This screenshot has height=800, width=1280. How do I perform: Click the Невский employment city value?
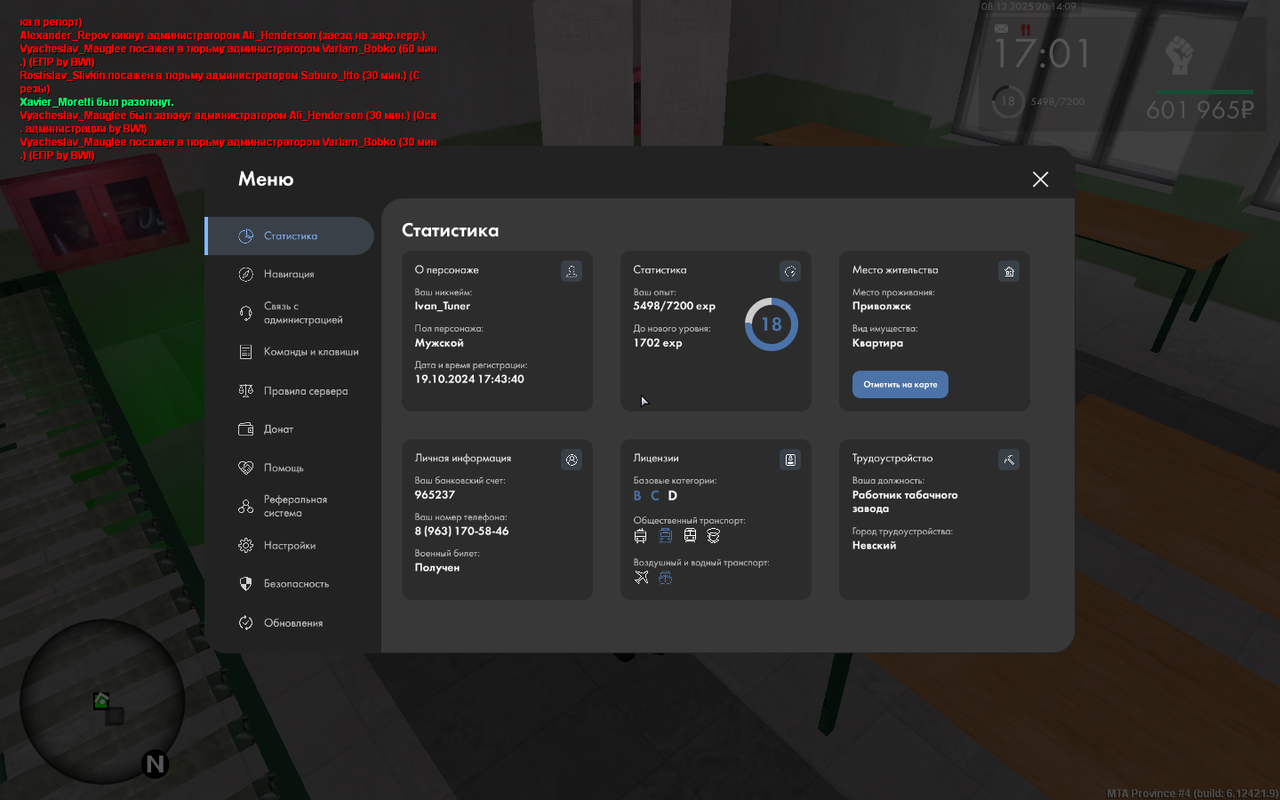pos(874,546)
